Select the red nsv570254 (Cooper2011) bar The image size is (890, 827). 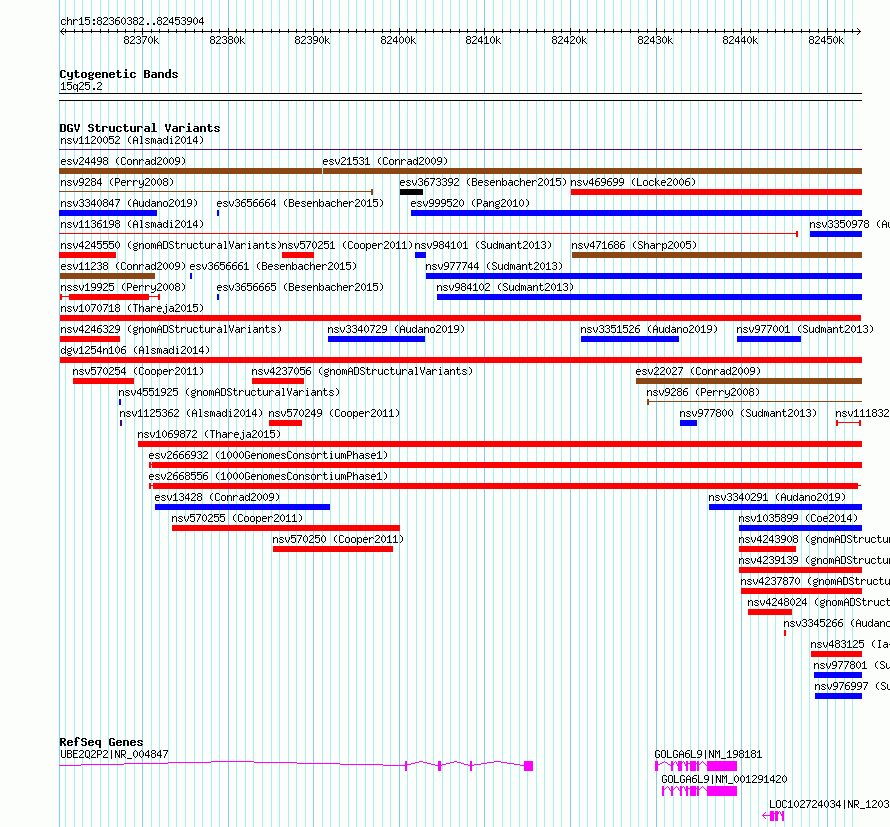(x=103, y=381)
